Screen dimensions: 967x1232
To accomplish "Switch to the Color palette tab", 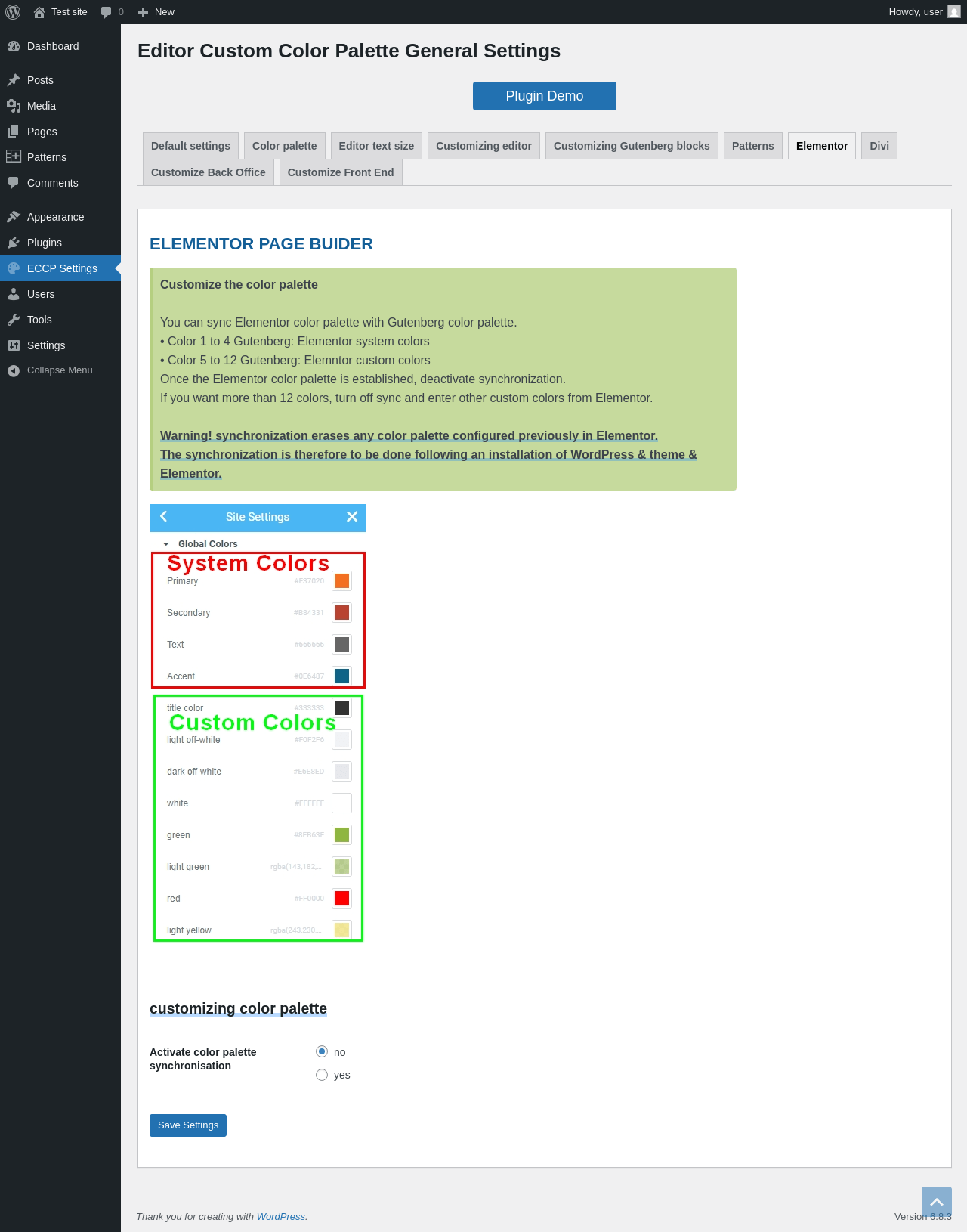I will pyautogui.click(x=284, y=146).
